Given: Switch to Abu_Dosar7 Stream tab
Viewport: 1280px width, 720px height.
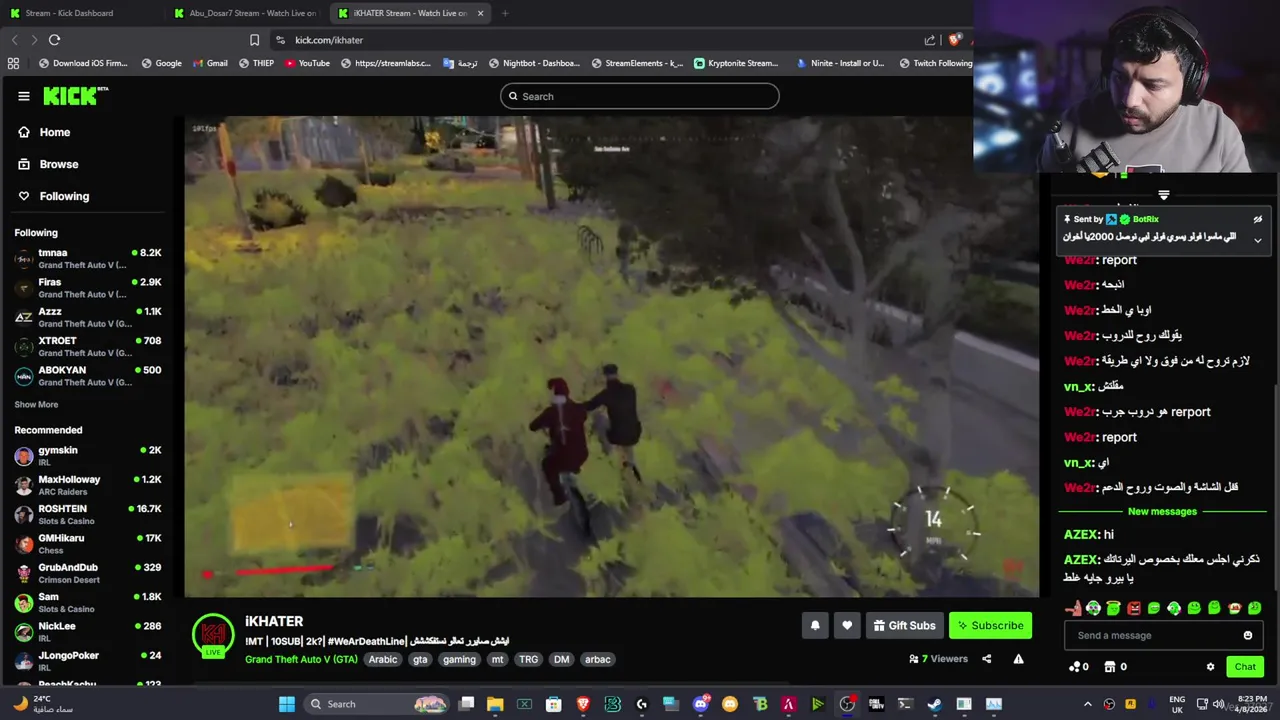Looking at the screenshot, I should pos(245,13).
